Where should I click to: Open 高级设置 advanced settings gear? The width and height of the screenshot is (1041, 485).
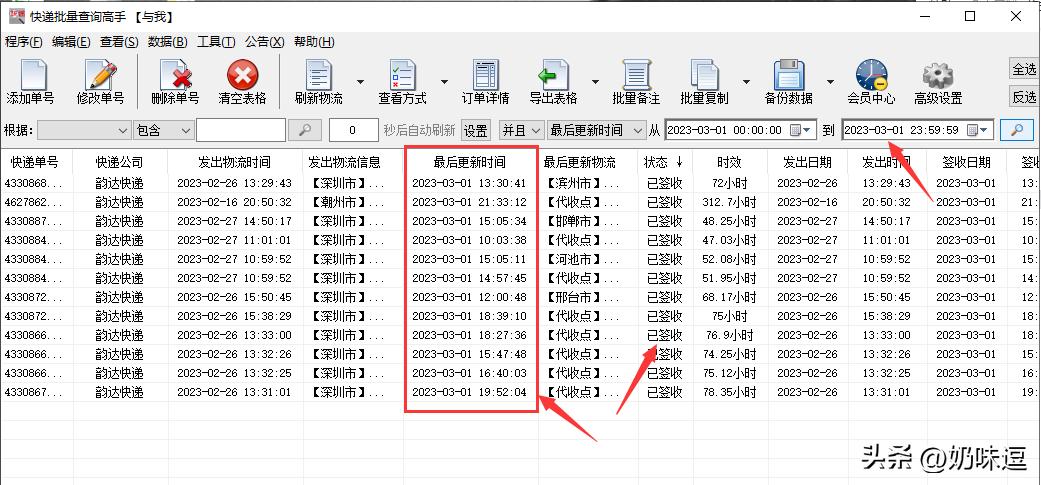pyautogui.click(x=937, y=82)
